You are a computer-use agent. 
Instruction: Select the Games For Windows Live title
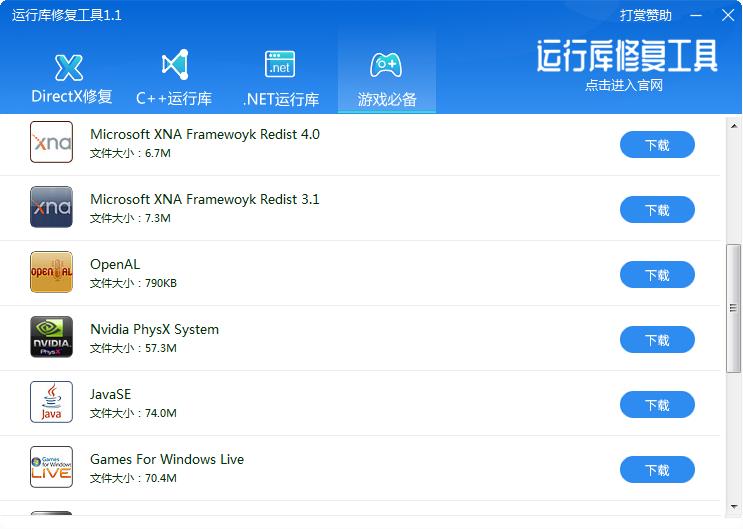(167, 459)
